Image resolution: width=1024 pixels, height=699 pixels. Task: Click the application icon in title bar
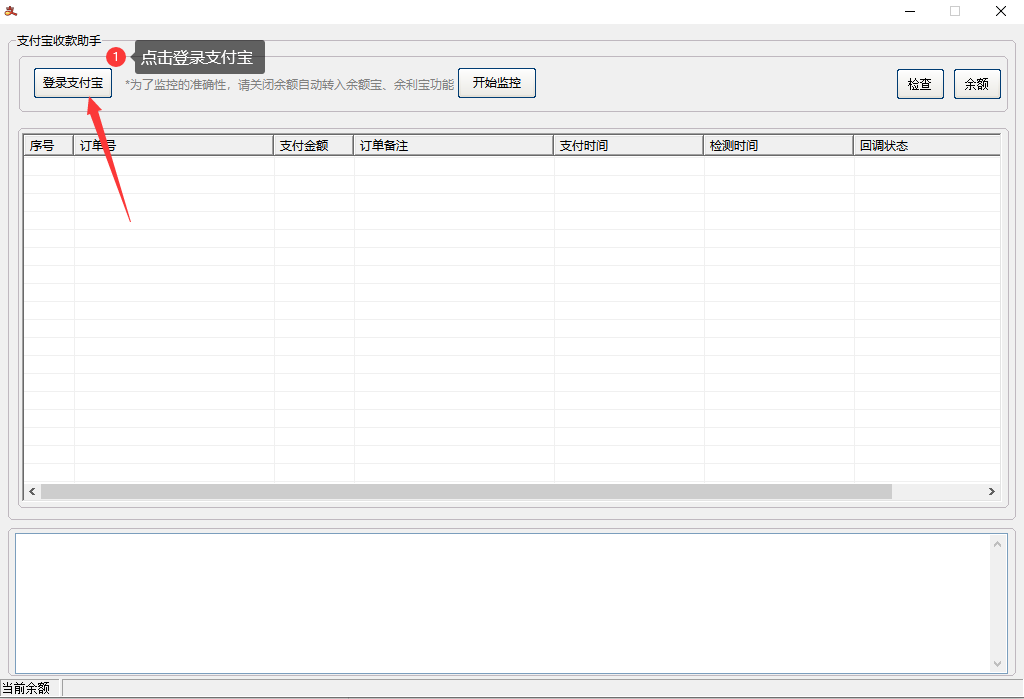pos(10,11)
